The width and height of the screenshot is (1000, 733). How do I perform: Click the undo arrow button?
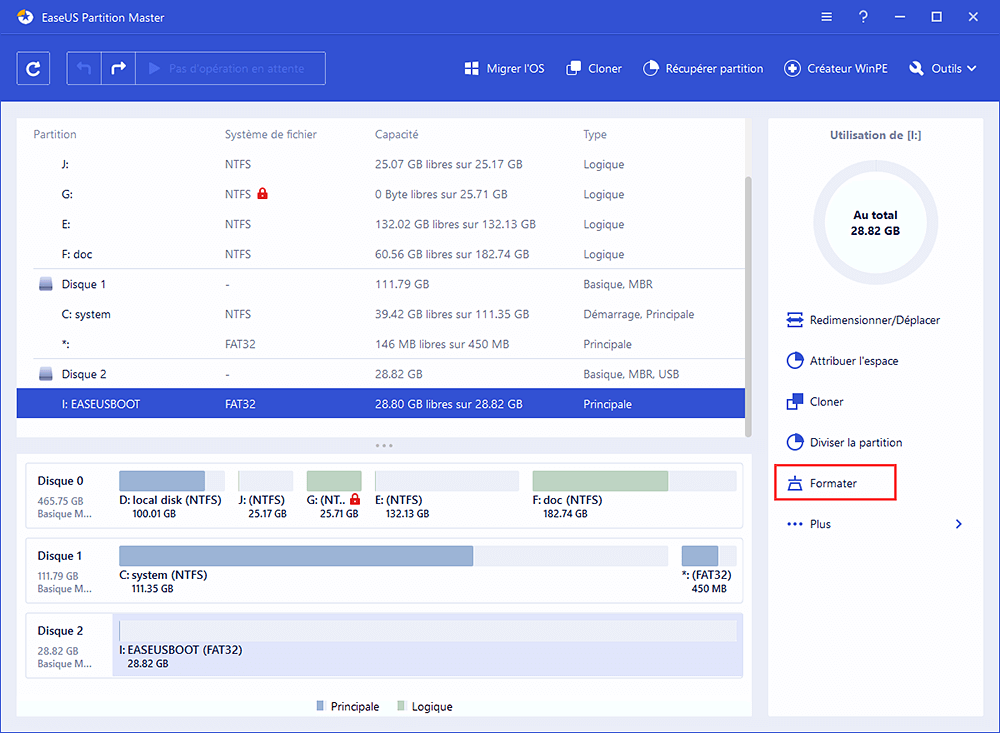tap(84, 68)
